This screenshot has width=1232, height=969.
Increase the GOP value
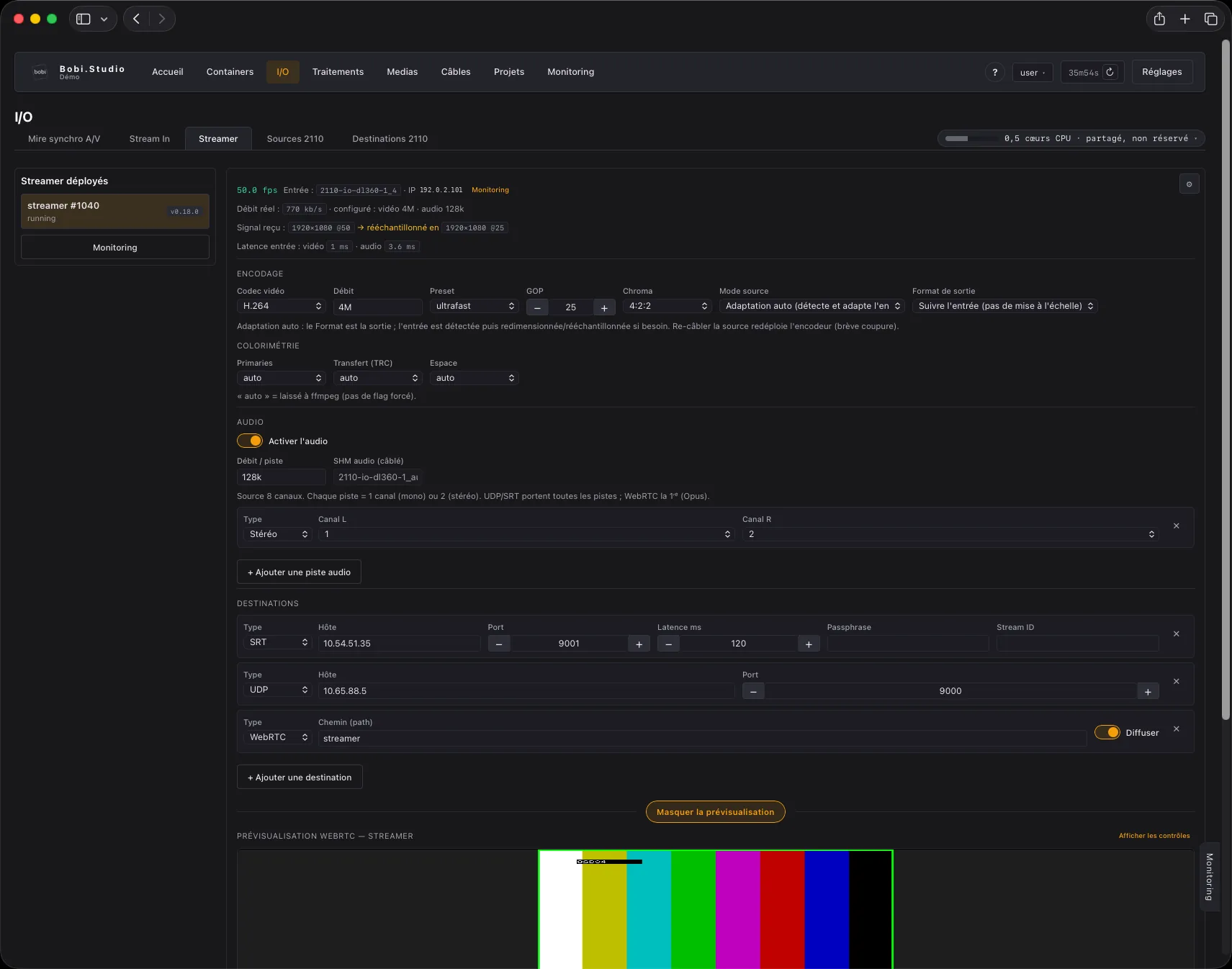coord(604,307)
